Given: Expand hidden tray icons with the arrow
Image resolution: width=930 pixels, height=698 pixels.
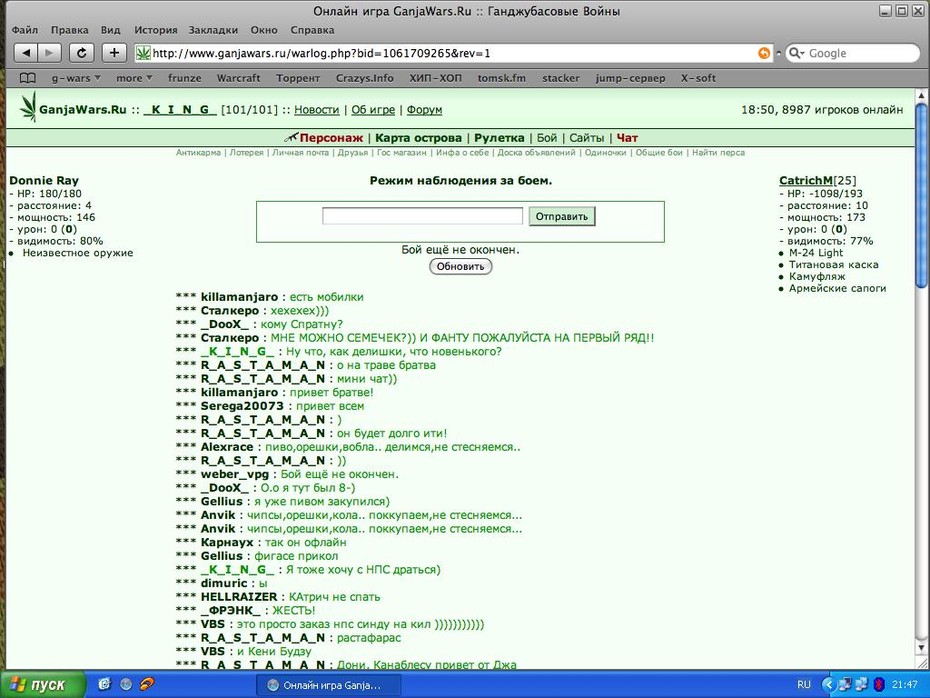Looking at the screenshot, I should [x=827, y=685].
